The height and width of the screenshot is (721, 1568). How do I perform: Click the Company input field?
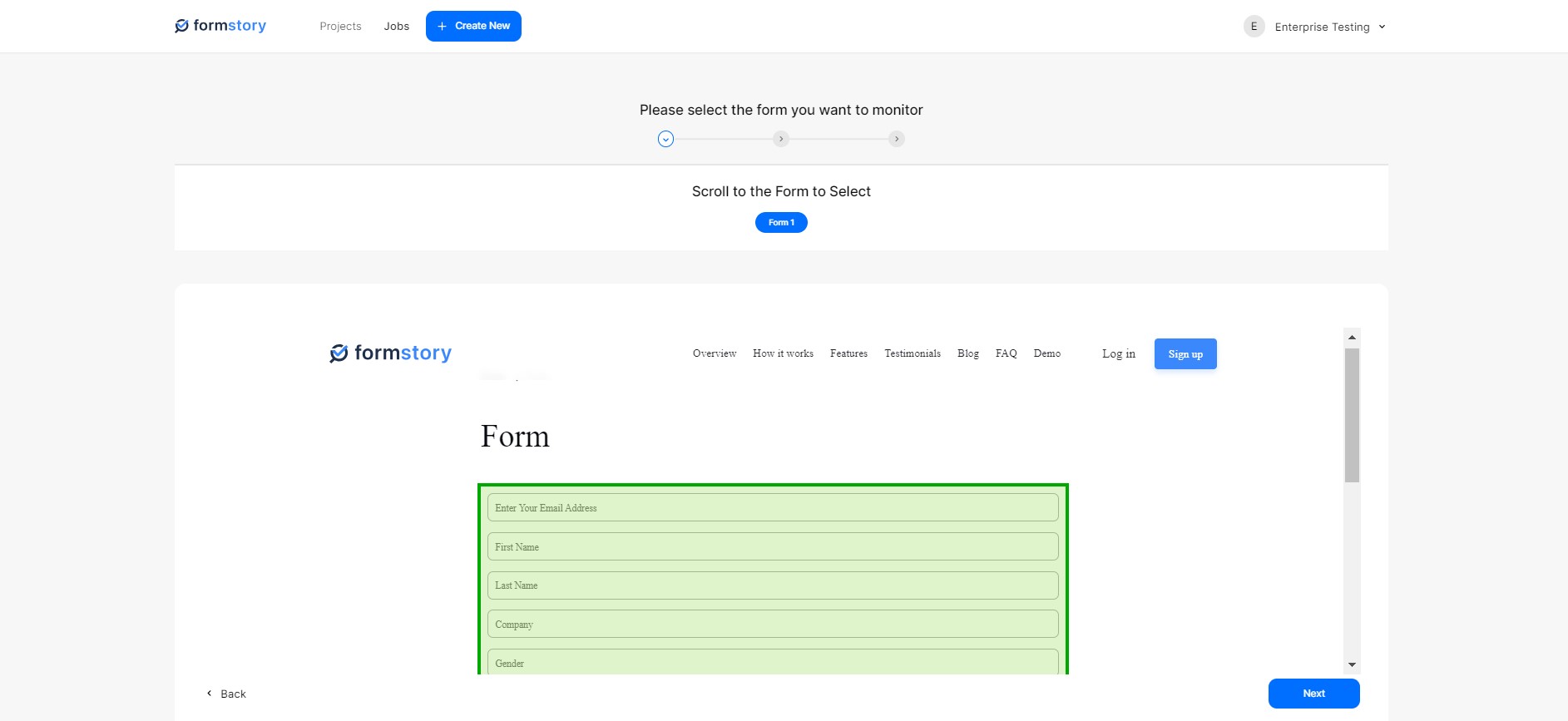pyautogui.click(x=773, y=624)
